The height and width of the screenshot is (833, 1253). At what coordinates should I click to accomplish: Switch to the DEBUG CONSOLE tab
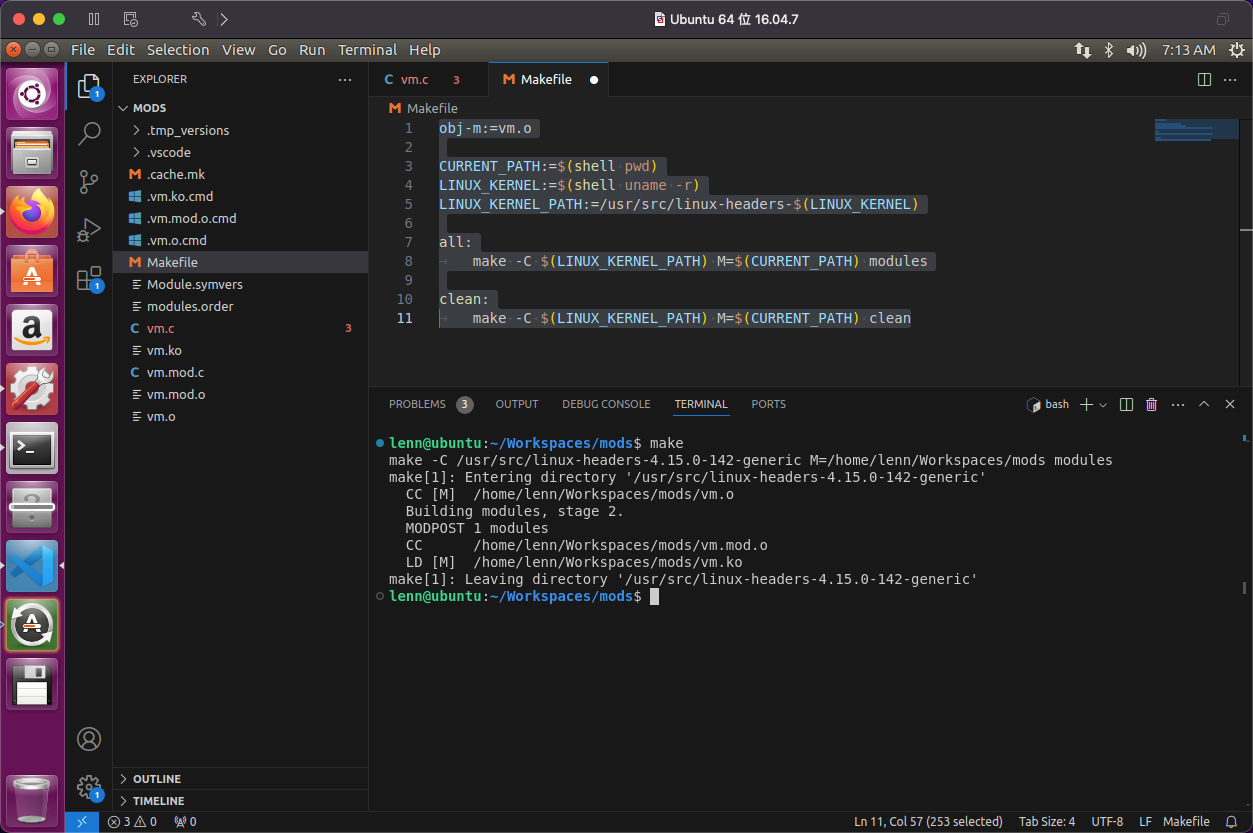click(606, 404)
